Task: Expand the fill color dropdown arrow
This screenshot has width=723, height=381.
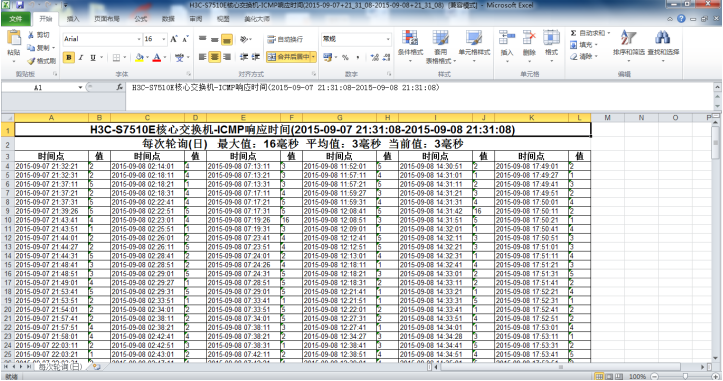Action: coord(148,58)
